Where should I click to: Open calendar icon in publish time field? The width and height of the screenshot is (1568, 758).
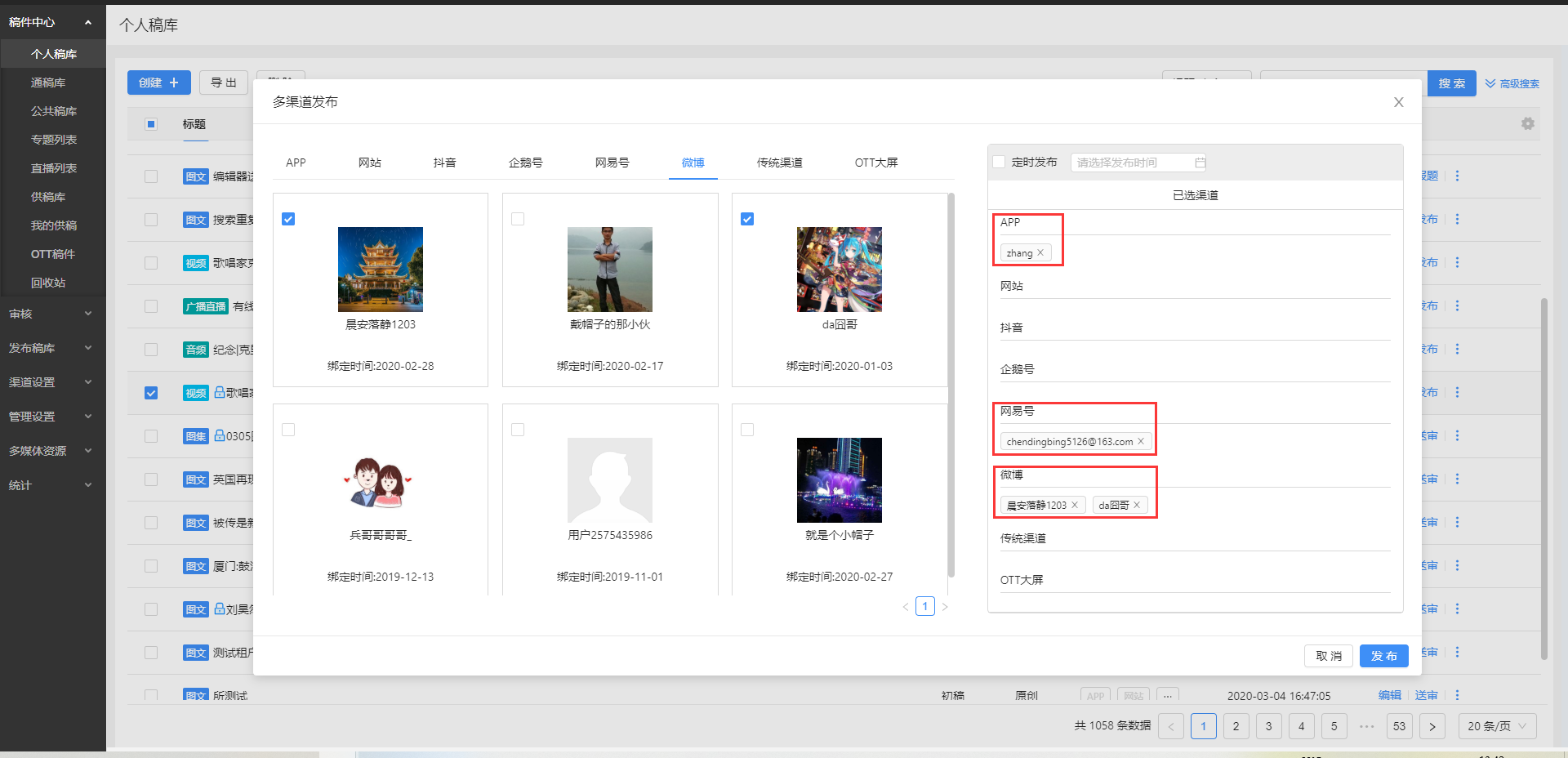(x=1200, y=163)
